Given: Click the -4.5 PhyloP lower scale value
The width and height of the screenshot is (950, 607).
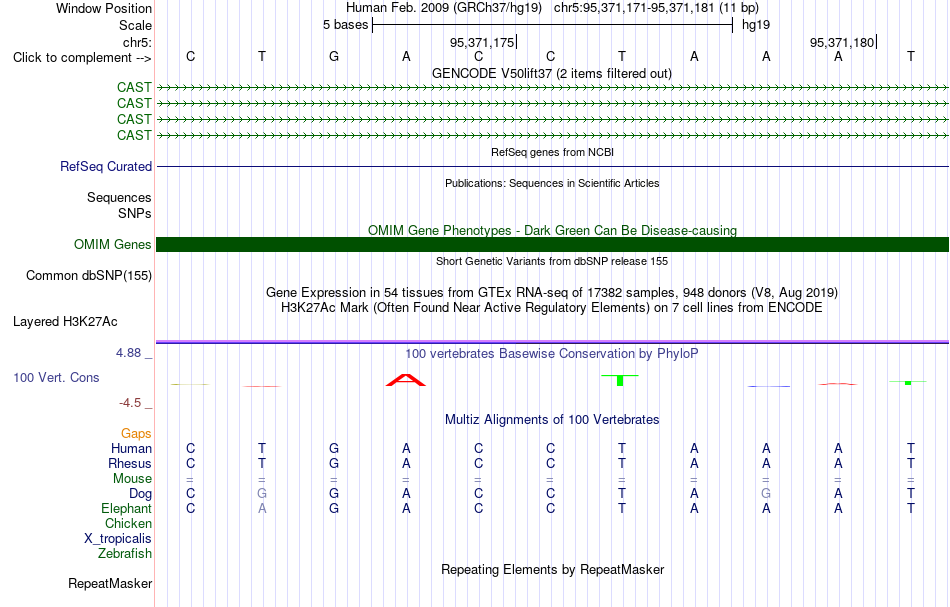Looking at the screenshot, I should pos(130,403).
